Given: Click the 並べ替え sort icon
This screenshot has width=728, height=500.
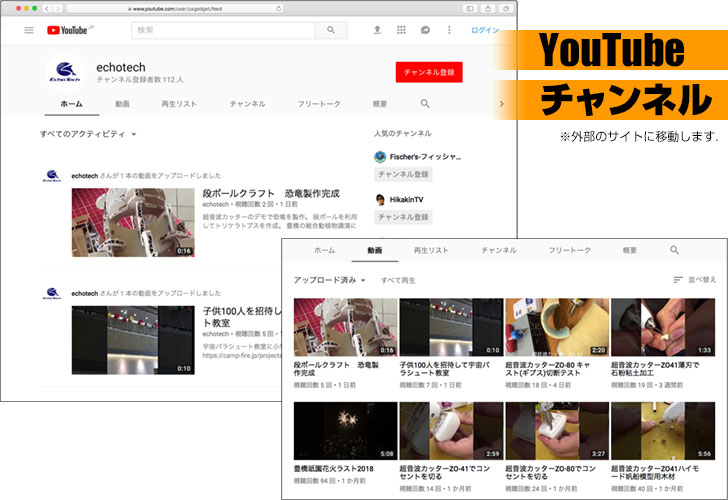Looking at the screenshot, I should coord(678,279).
